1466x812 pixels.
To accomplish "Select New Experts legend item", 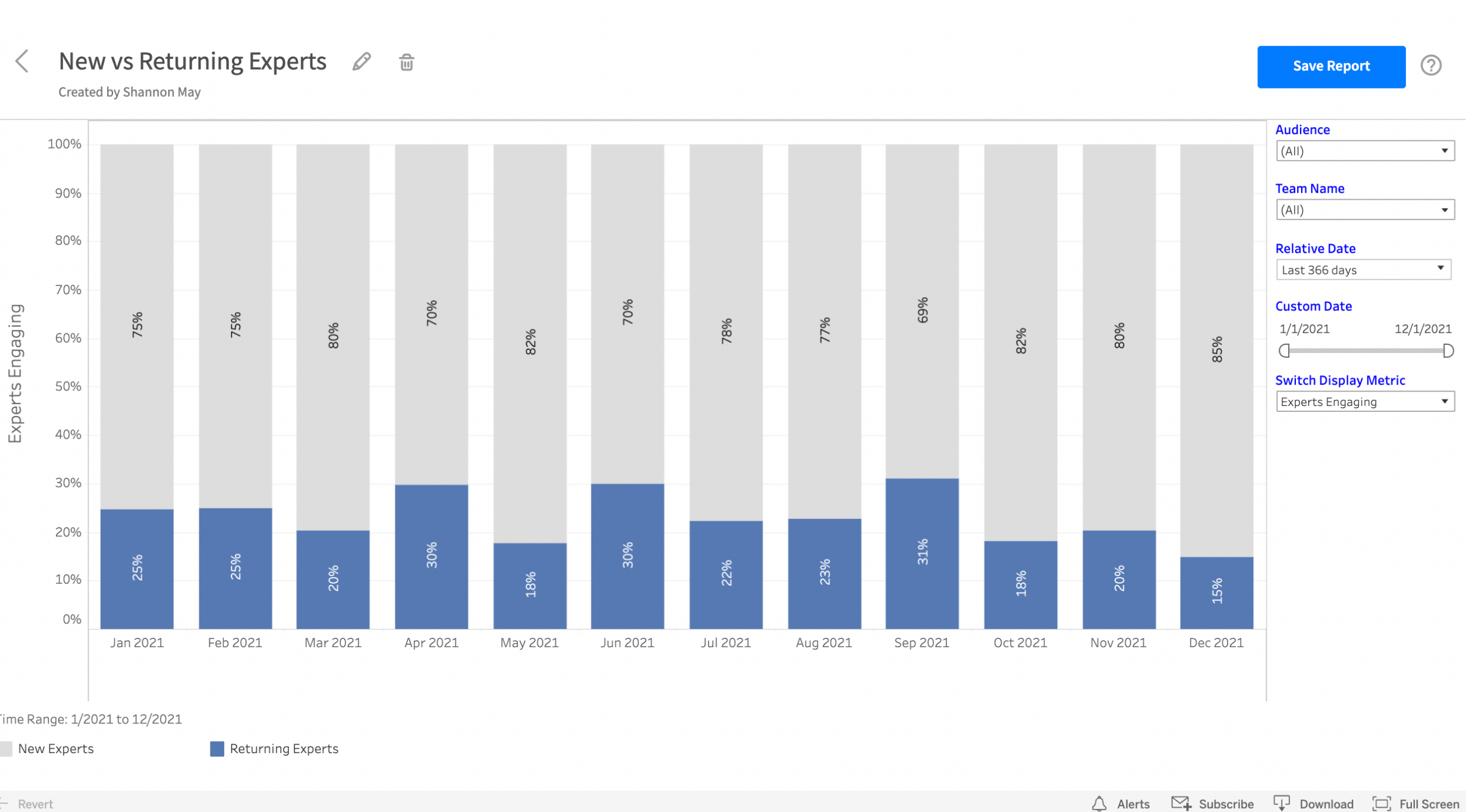I will pyautogui.click(x=46, y=748).
